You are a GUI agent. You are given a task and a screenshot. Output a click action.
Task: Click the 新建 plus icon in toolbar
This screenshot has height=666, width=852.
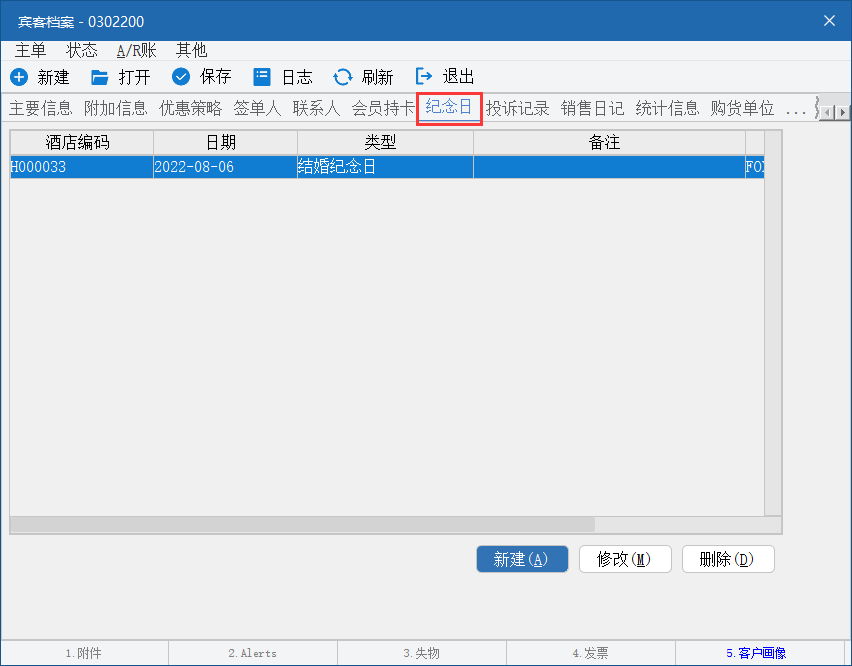pos(19,77)
